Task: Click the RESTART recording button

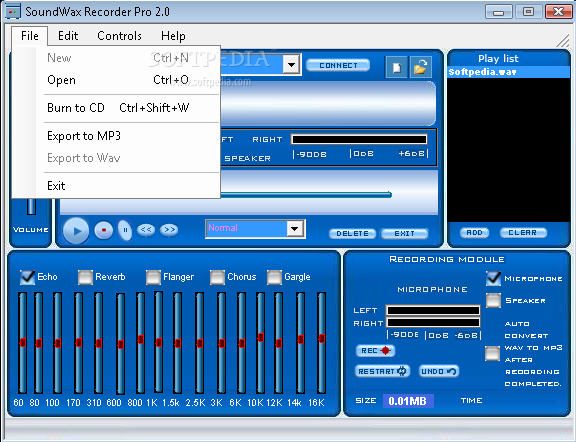Action: click(382, 371)
